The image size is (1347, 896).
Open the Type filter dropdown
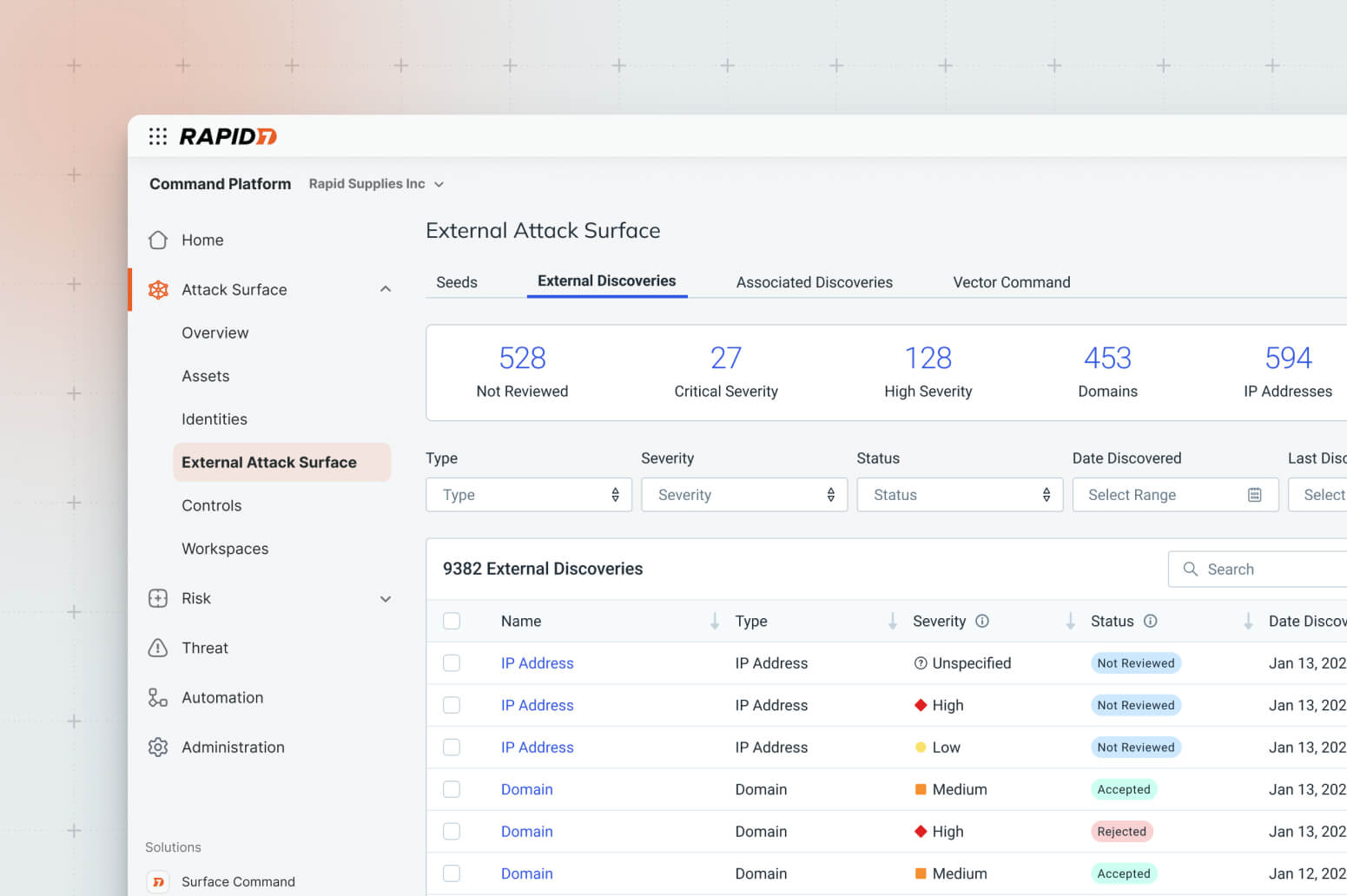tap(528, 495)
